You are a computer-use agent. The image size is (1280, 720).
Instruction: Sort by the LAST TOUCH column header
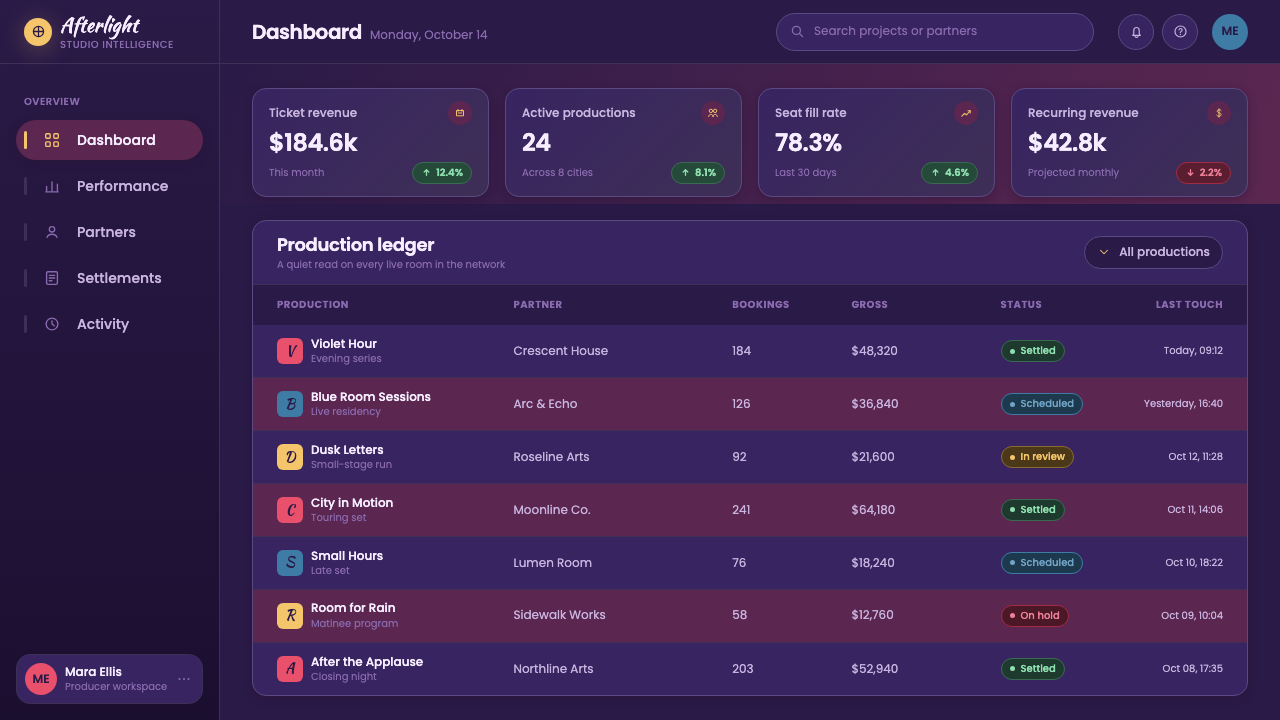click(x=1189, y=304)
